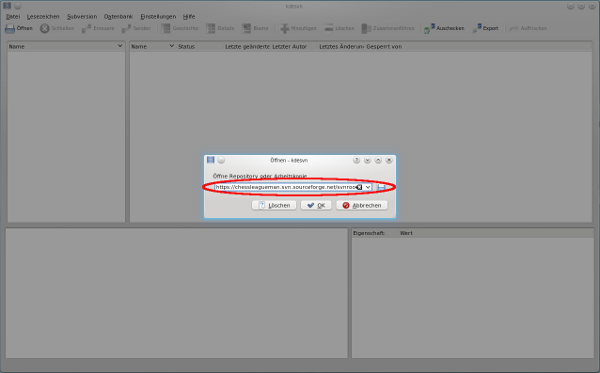This screenshot has width=600, height=373.
Task: Open the Hilfe menu
Action: (x=189, y=16)
